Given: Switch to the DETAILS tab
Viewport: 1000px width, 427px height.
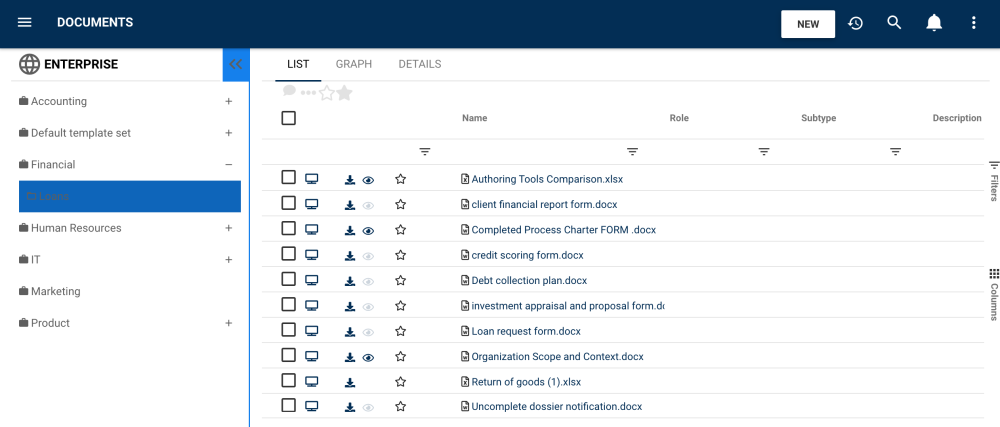Looking at the screenshot, I should click(420, 64).
